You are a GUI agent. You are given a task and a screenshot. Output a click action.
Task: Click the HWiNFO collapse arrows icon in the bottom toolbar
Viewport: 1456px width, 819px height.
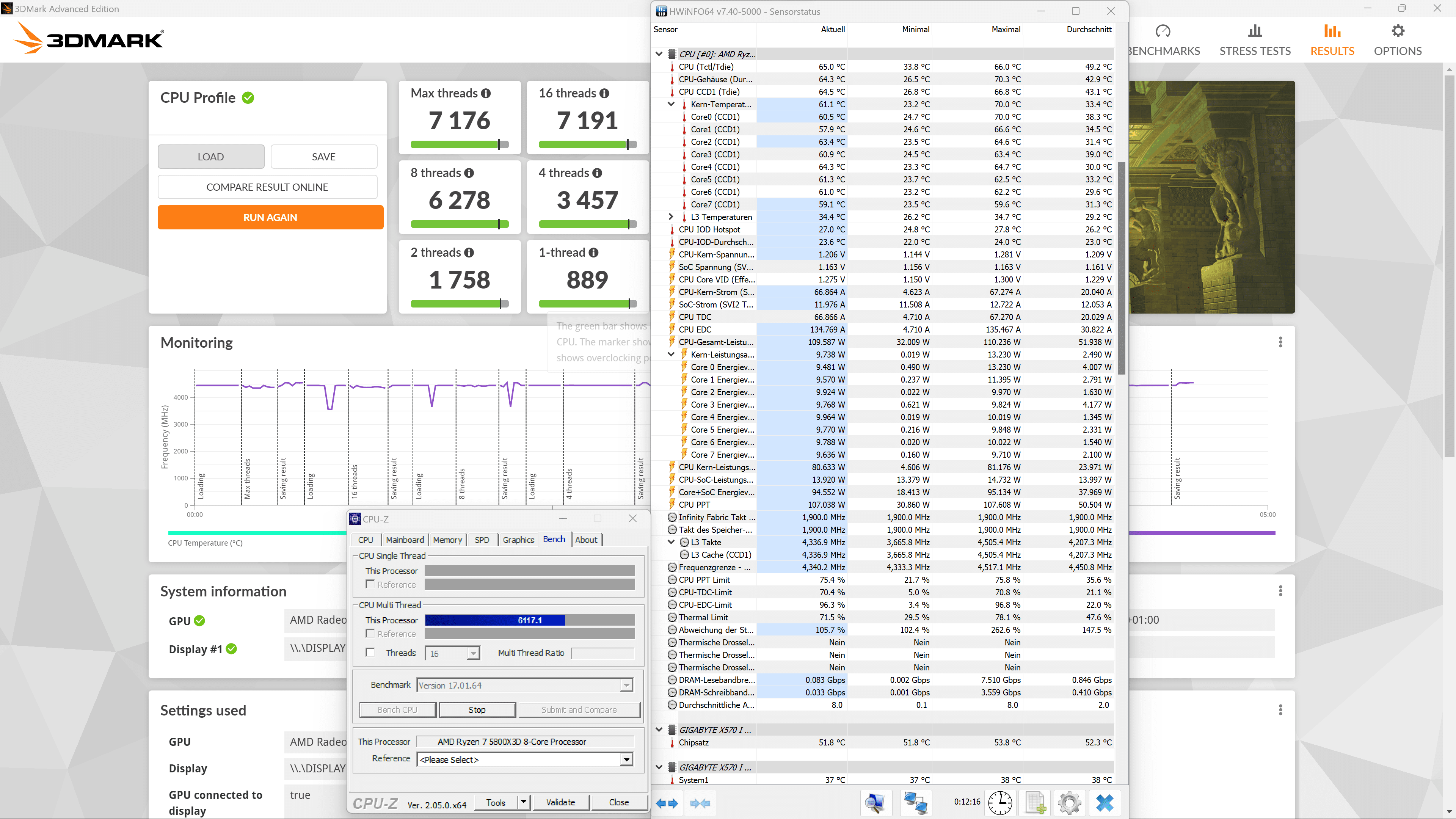point(700,803)
